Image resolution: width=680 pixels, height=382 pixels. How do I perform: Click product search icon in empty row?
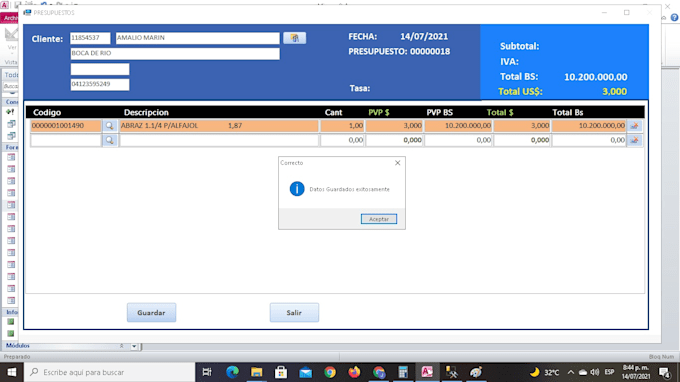[x=109, y=140]
